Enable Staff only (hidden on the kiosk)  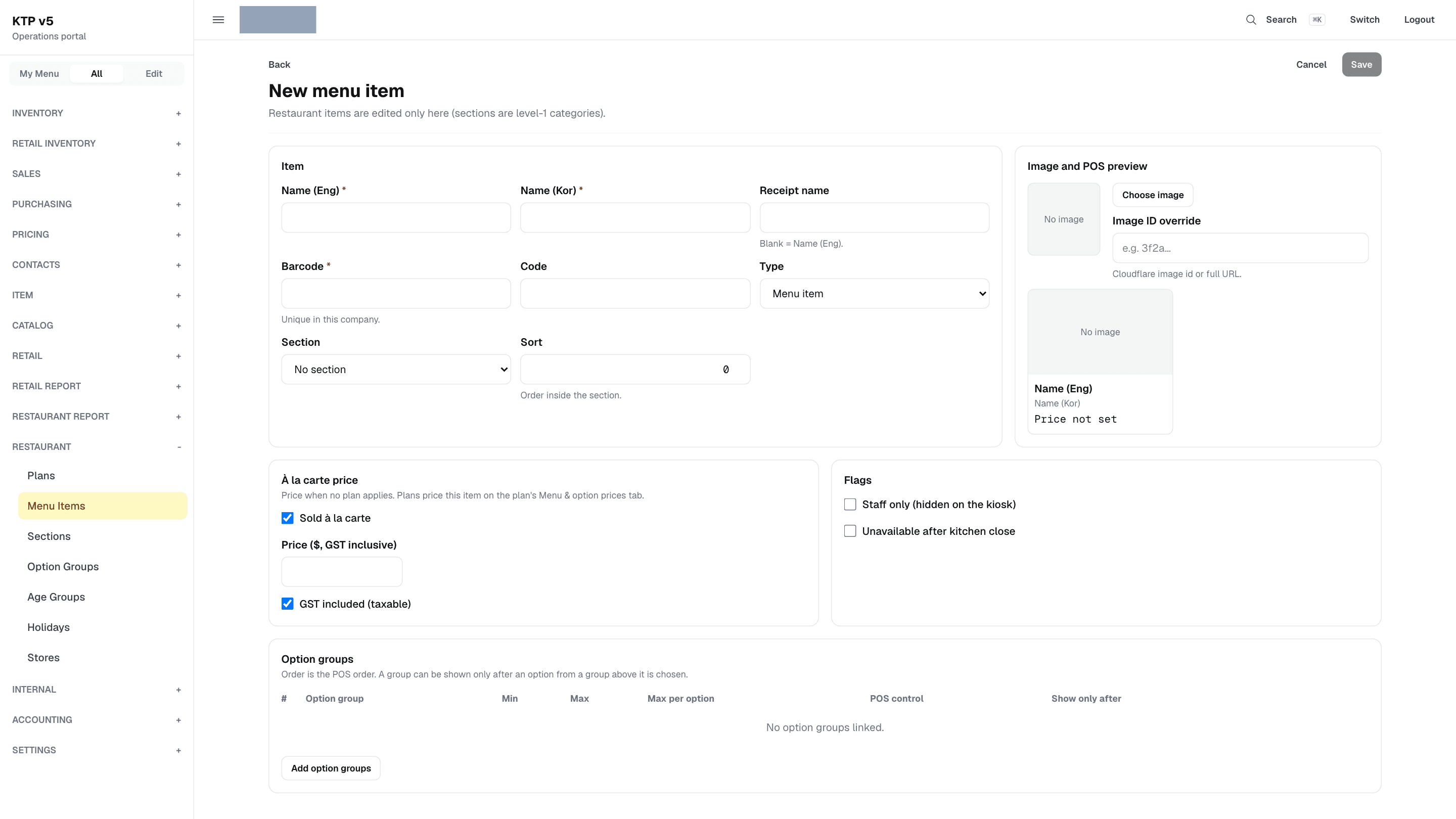(850, 504)
